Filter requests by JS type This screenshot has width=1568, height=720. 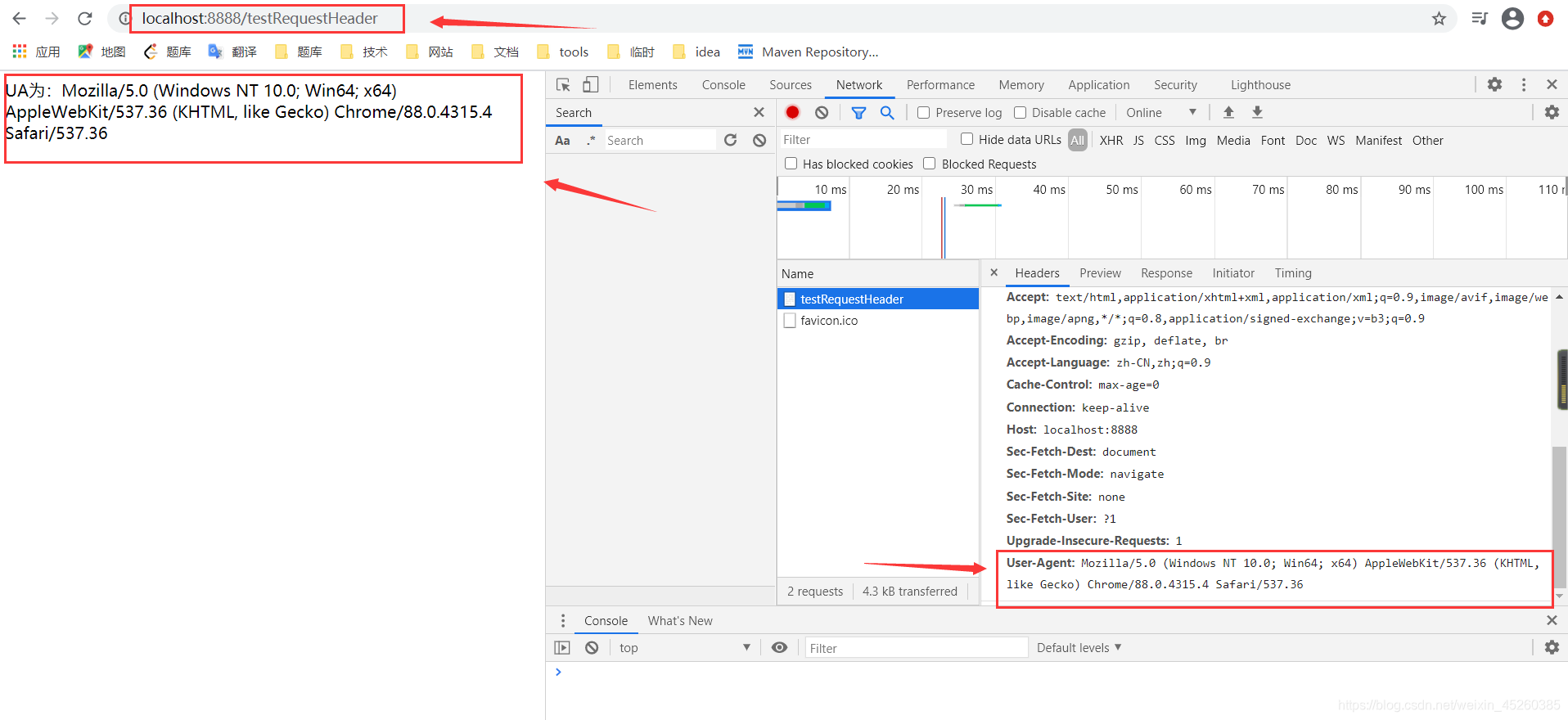(x=1138, y=140)
